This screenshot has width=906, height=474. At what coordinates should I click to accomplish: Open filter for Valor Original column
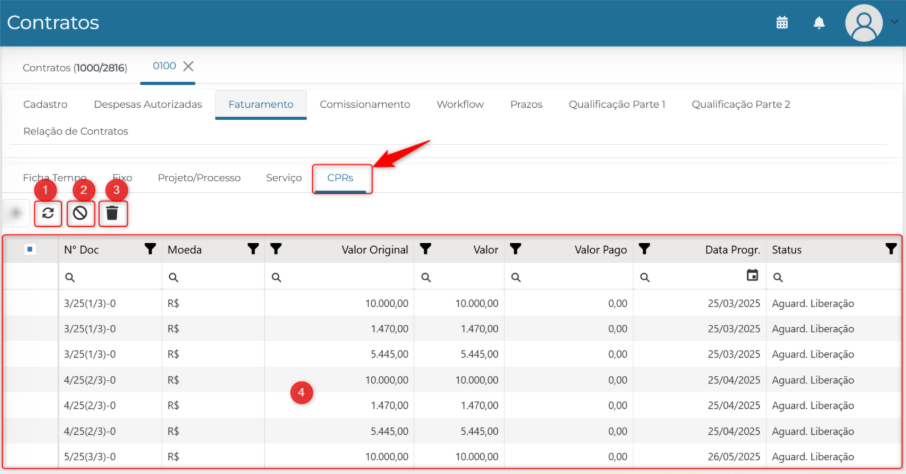point(276,249)
